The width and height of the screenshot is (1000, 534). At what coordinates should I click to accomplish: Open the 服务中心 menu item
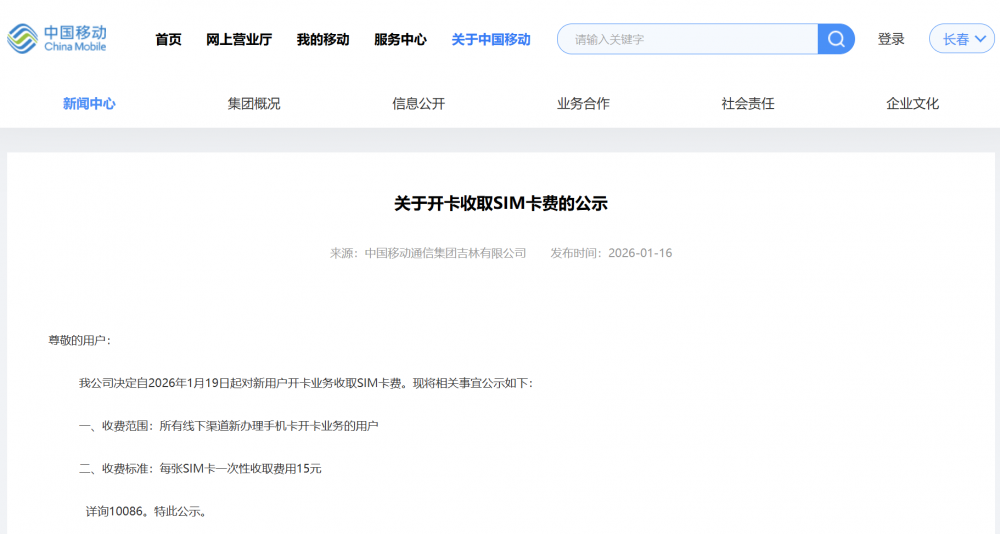[400, 40]
